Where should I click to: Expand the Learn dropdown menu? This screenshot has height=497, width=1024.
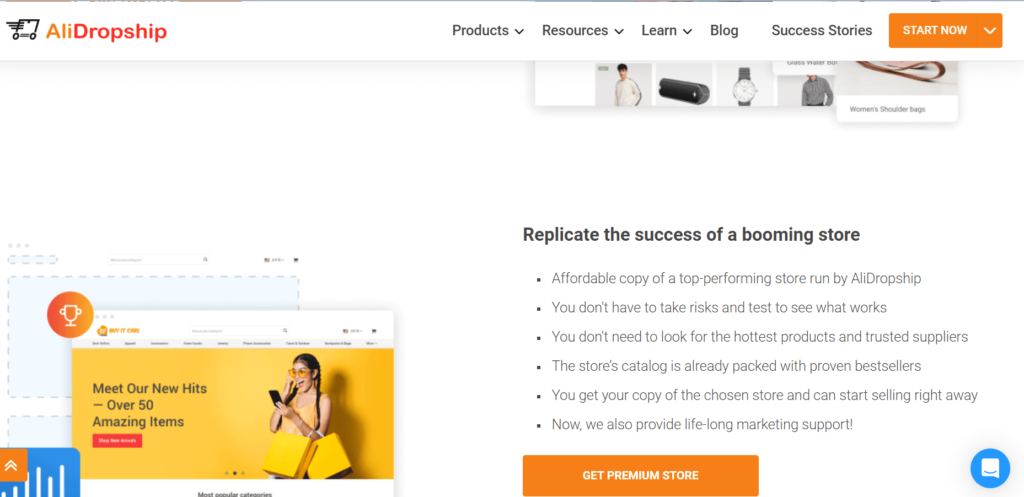(666, 31)
